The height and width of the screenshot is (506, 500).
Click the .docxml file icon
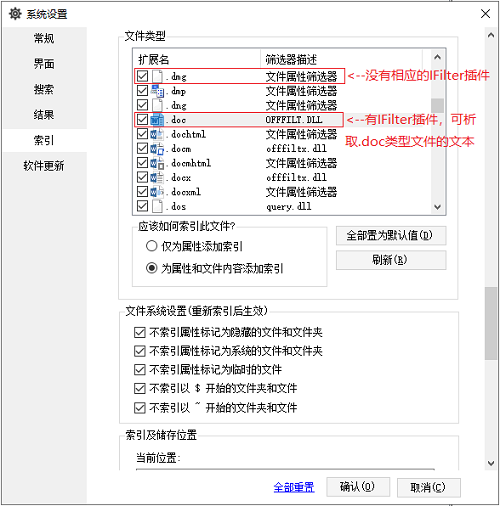point(157,192)
